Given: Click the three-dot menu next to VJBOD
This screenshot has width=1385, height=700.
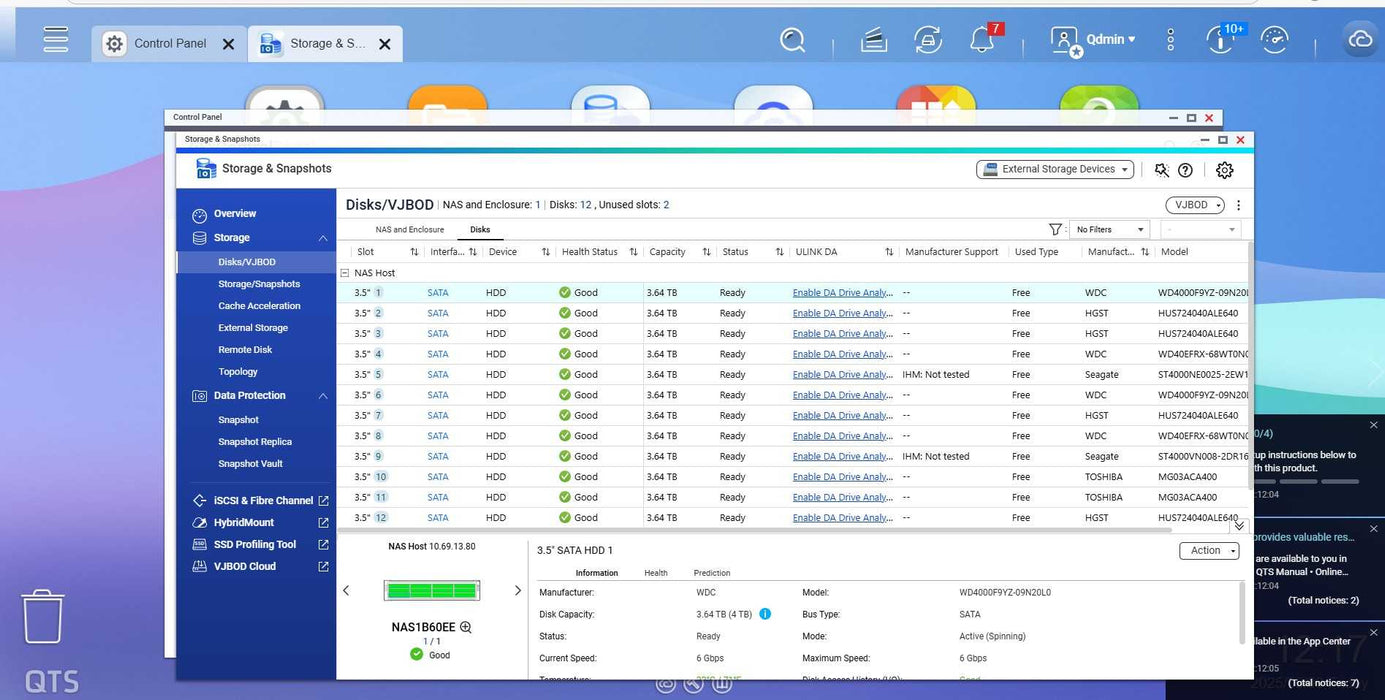Looking at the screenshot, I should click(1238, 205).
